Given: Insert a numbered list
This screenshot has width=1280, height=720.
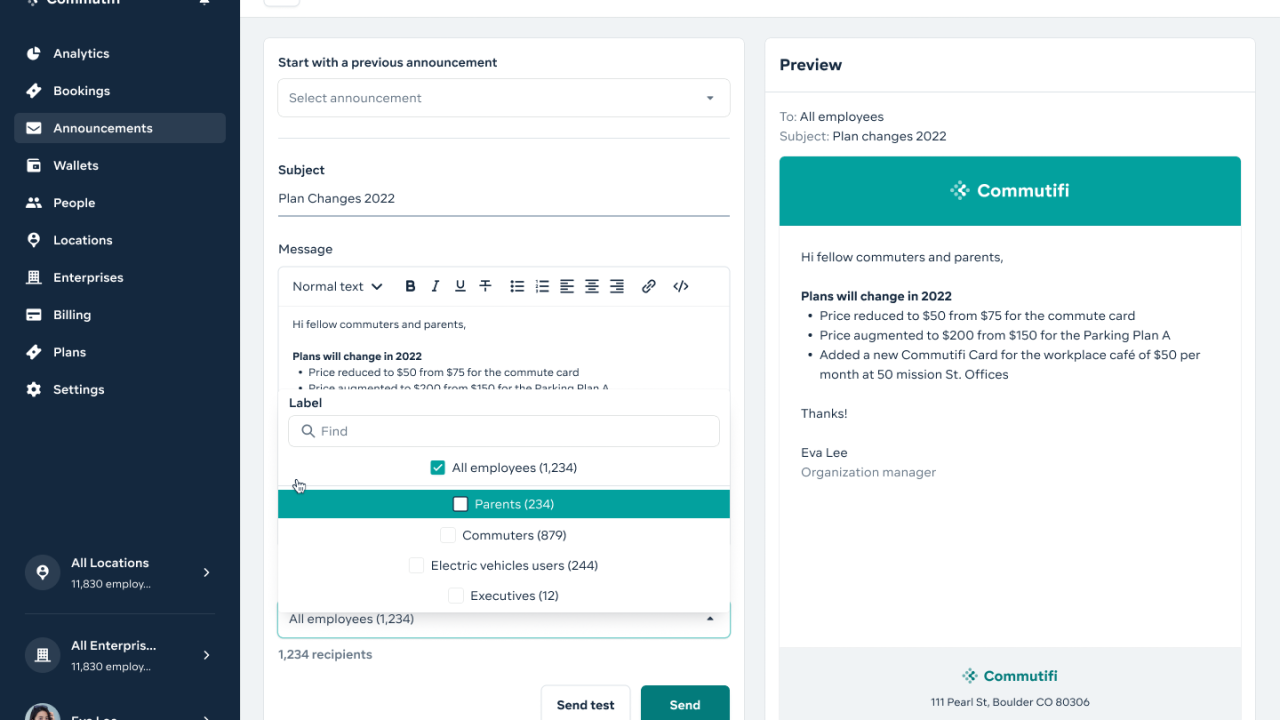Looking at the screenshot, I should 542,286.
